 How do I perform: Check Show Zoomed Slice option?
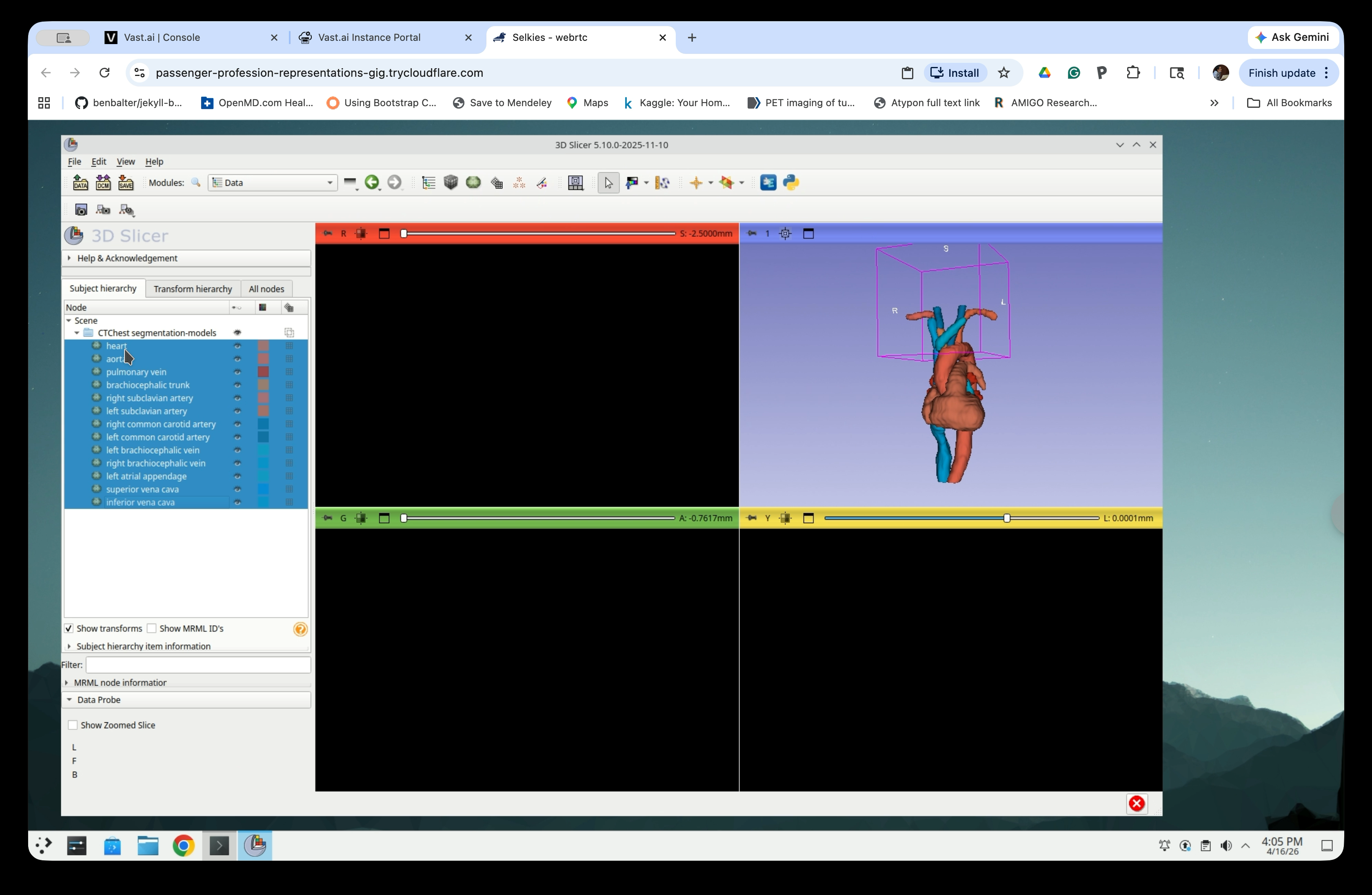[x=73, y=725]
